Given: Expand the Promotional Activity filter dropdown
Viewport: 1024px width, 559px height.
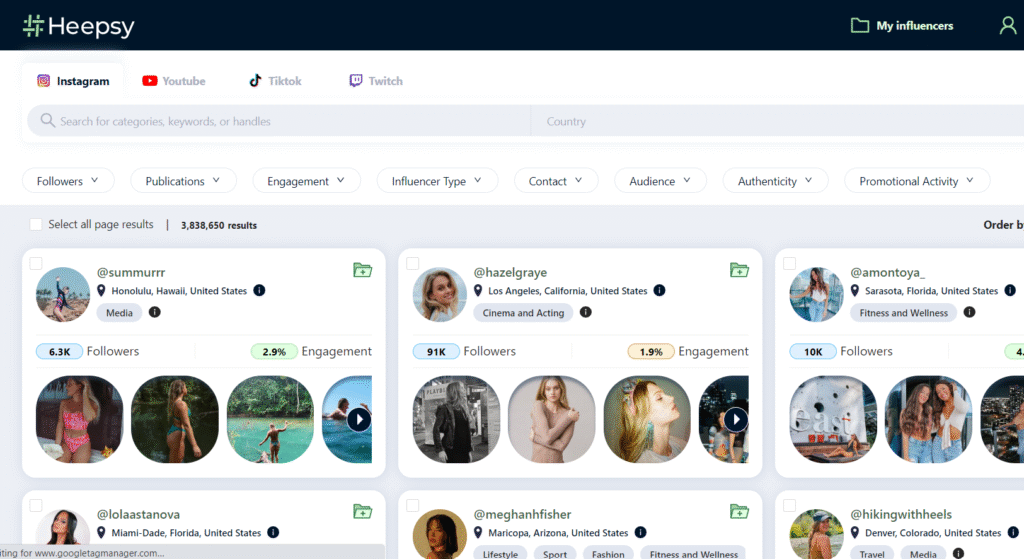Looking at the screenshot, I should coord(917,181).
